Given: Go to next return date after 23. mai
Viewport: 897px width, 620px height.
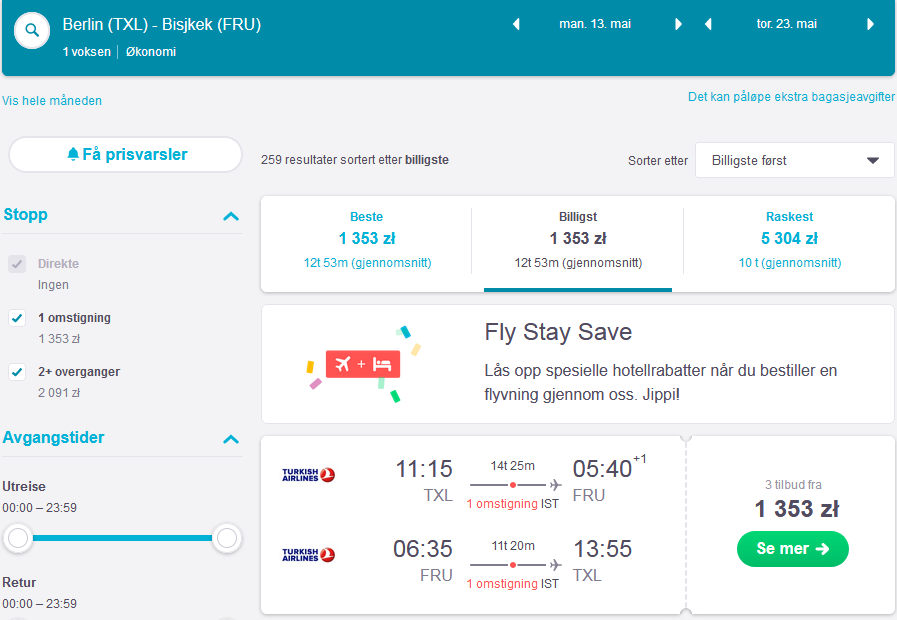Looking at the screenshot, I should (871, 24).
